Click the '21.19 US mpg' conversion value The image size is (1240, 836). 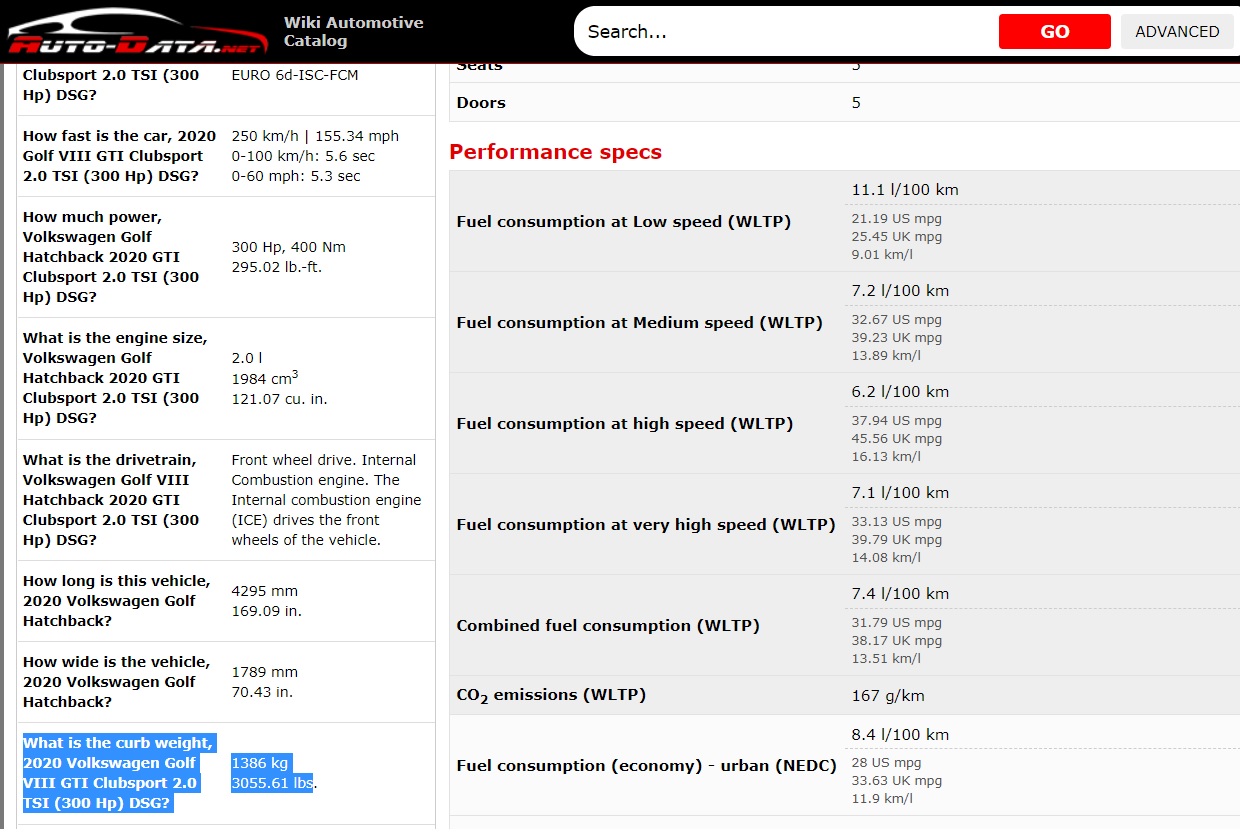point(896,219)
